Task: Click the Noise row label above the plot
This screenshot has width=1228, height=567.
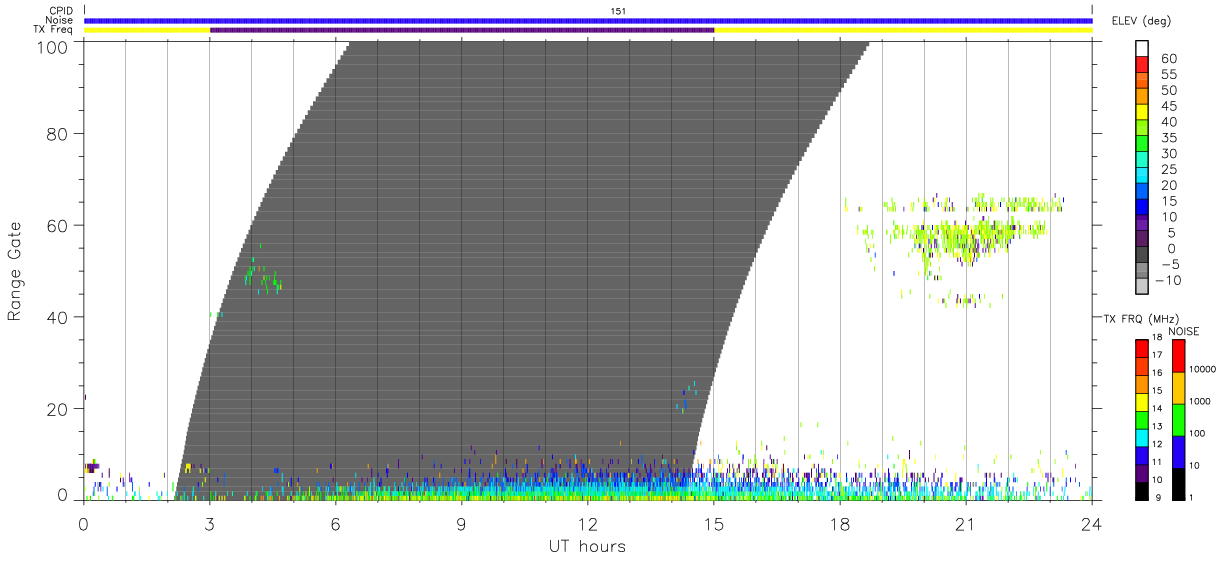Action: tap(58, 20)
